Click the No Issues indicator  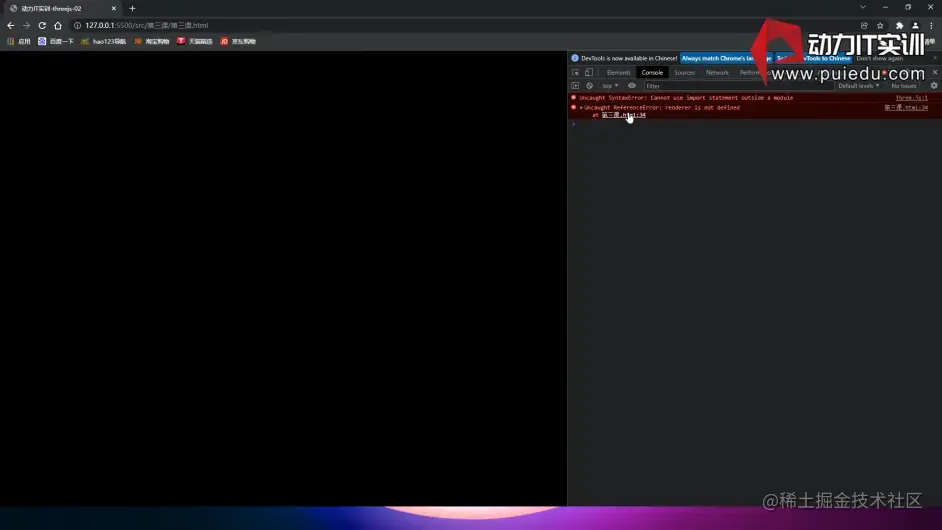904,86
